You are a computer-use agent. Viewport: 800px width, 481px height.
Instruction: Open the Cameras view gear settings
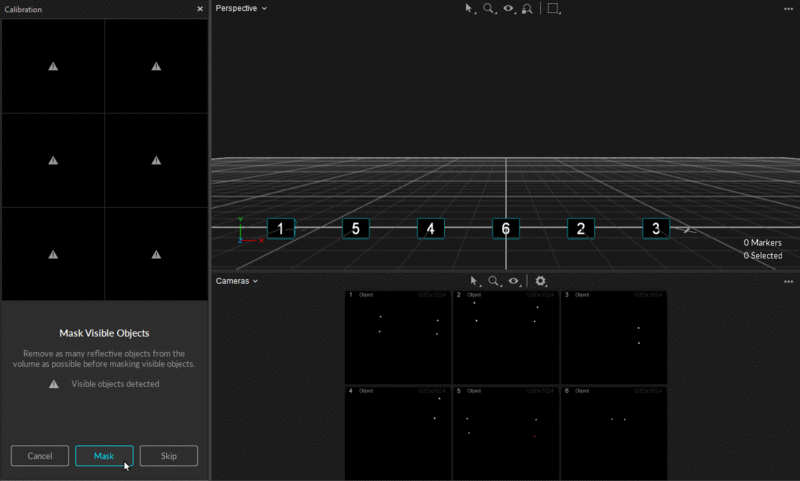[541, 282]
